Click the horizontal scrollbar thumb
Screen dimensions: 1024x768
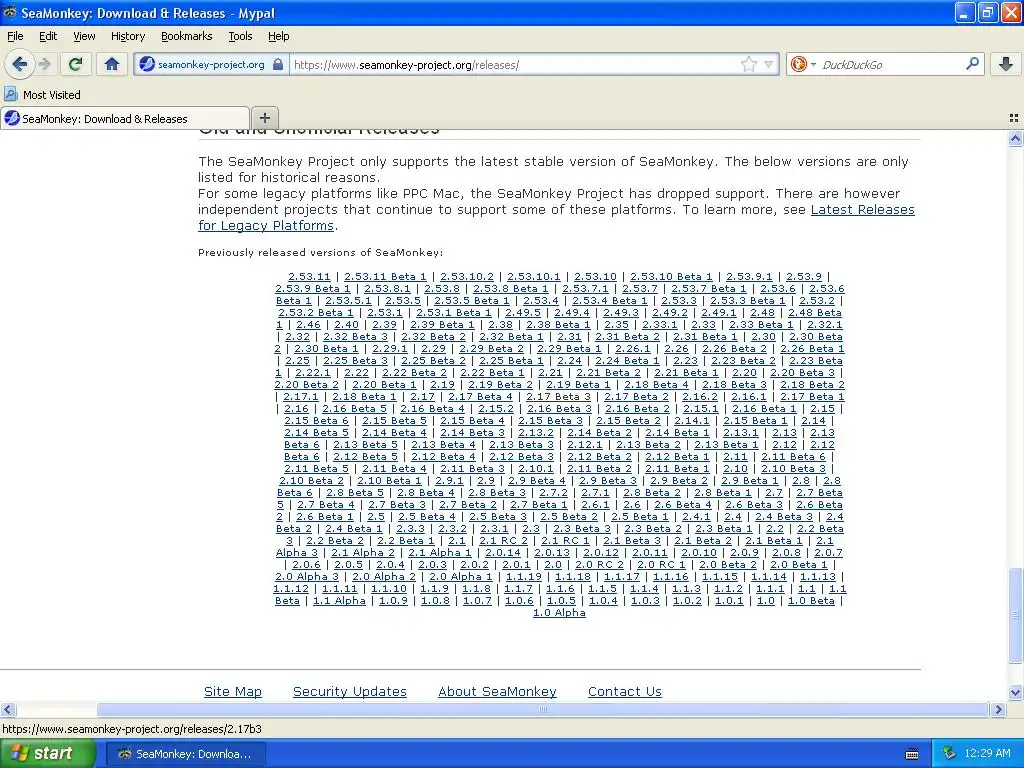click(x=543, y=709)
